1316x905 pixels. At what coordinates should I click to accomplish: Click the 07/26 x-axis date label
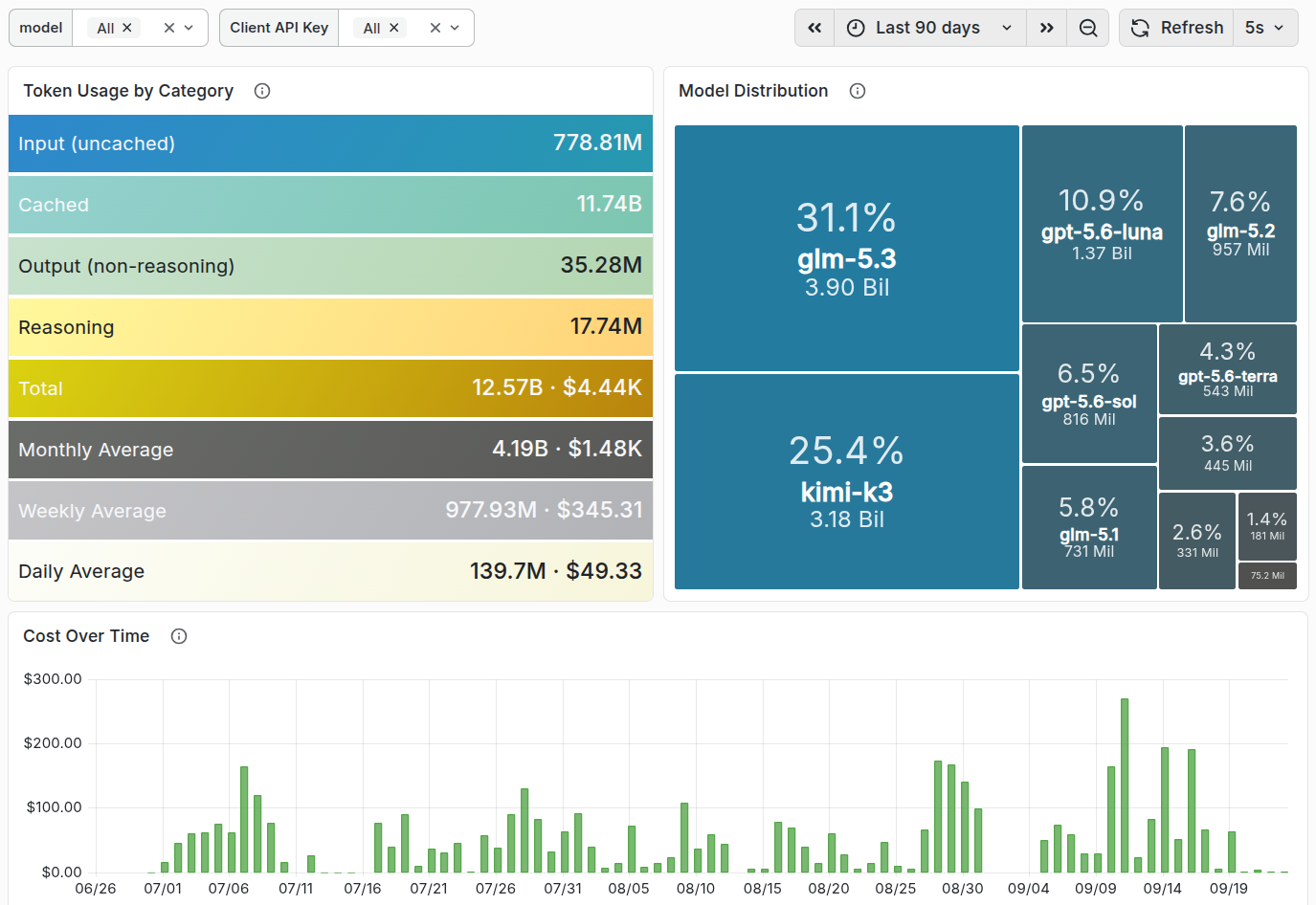[x=496, y=889]
